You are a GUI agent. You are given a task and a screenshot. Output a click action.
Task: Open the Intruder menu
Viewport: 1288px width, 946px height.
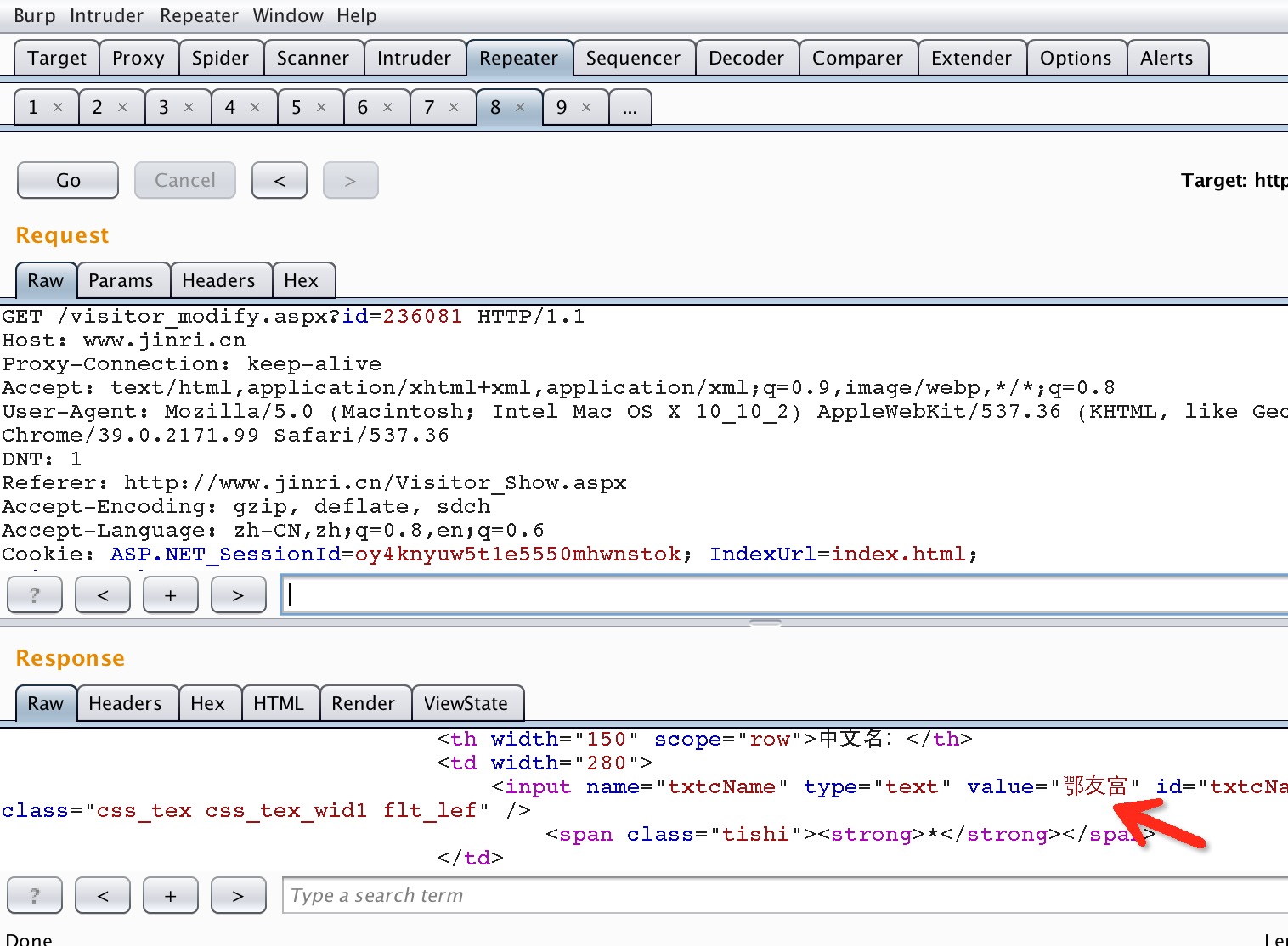click(107, 15)
